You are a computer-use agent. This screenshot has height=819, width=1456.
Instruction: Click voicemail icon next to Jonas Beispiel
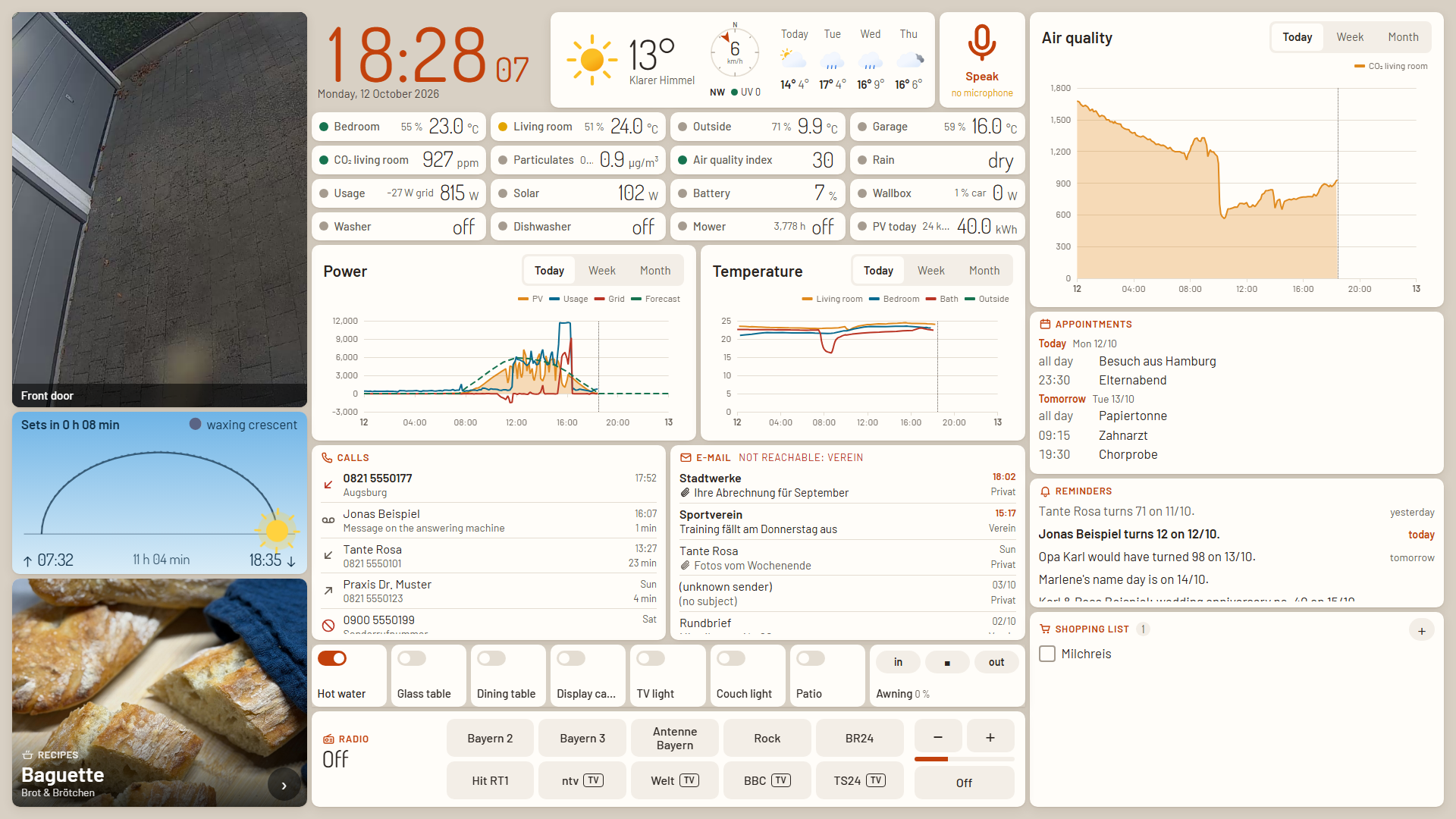point(328,520)
